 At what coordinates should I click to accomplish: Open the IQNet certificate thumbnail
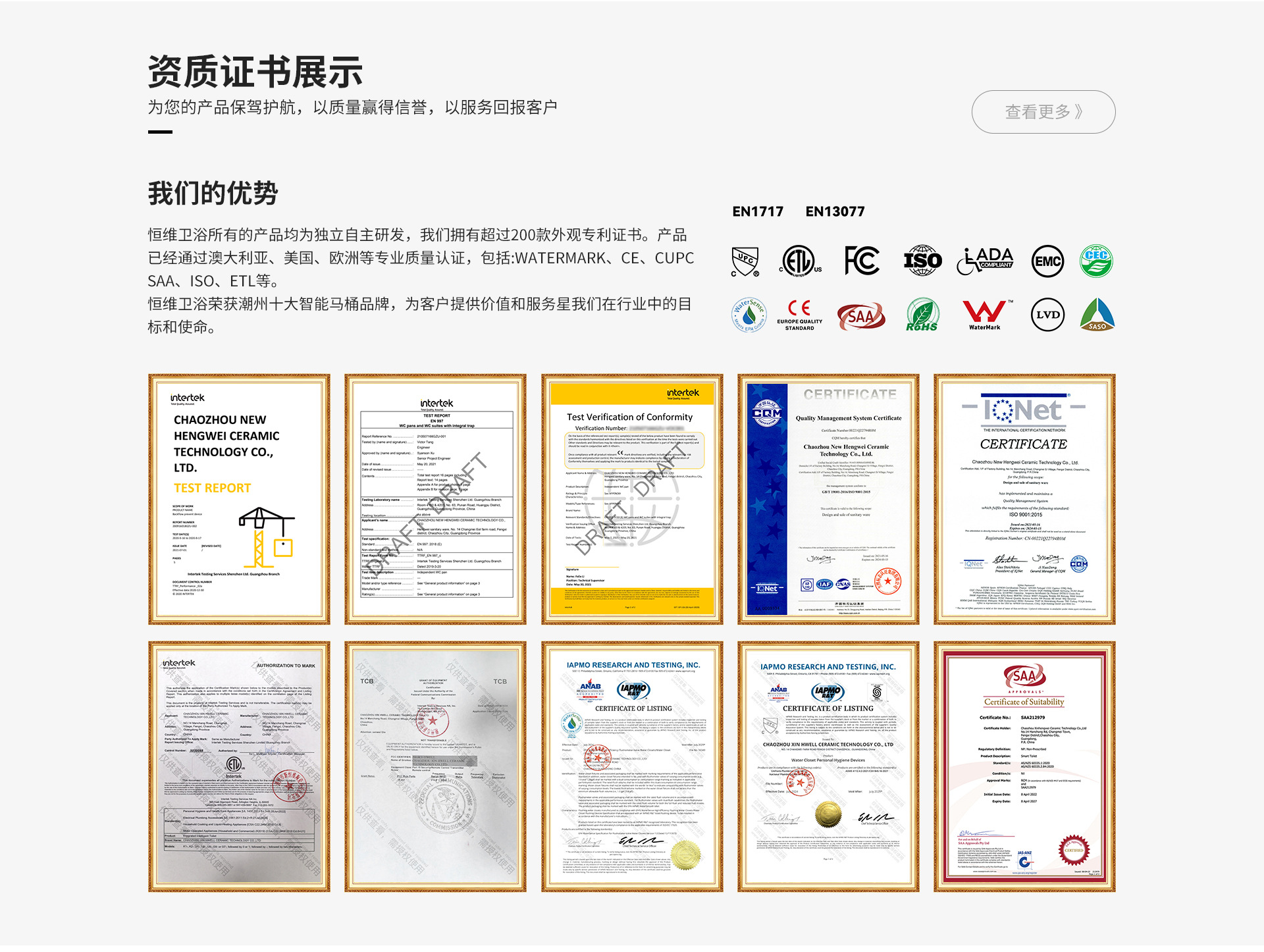coord(1024,499)
